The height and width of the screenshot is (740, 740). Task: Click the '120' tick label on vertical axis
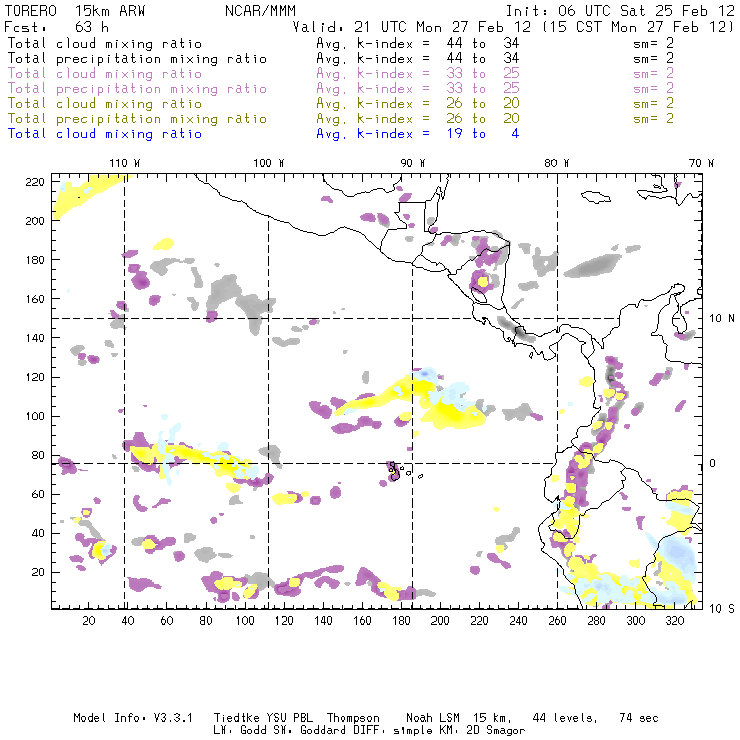point(35,377)
